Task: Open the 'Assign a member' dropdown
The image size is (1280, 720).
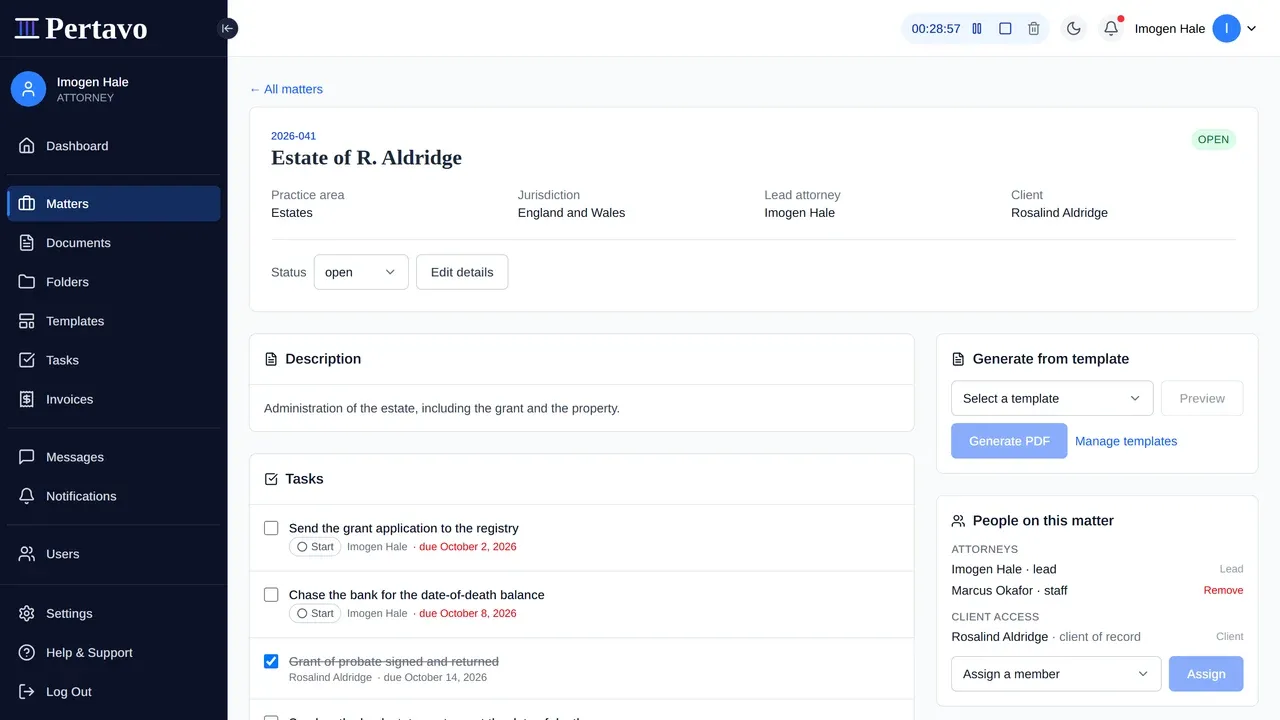Action: tap(1056, 674)
